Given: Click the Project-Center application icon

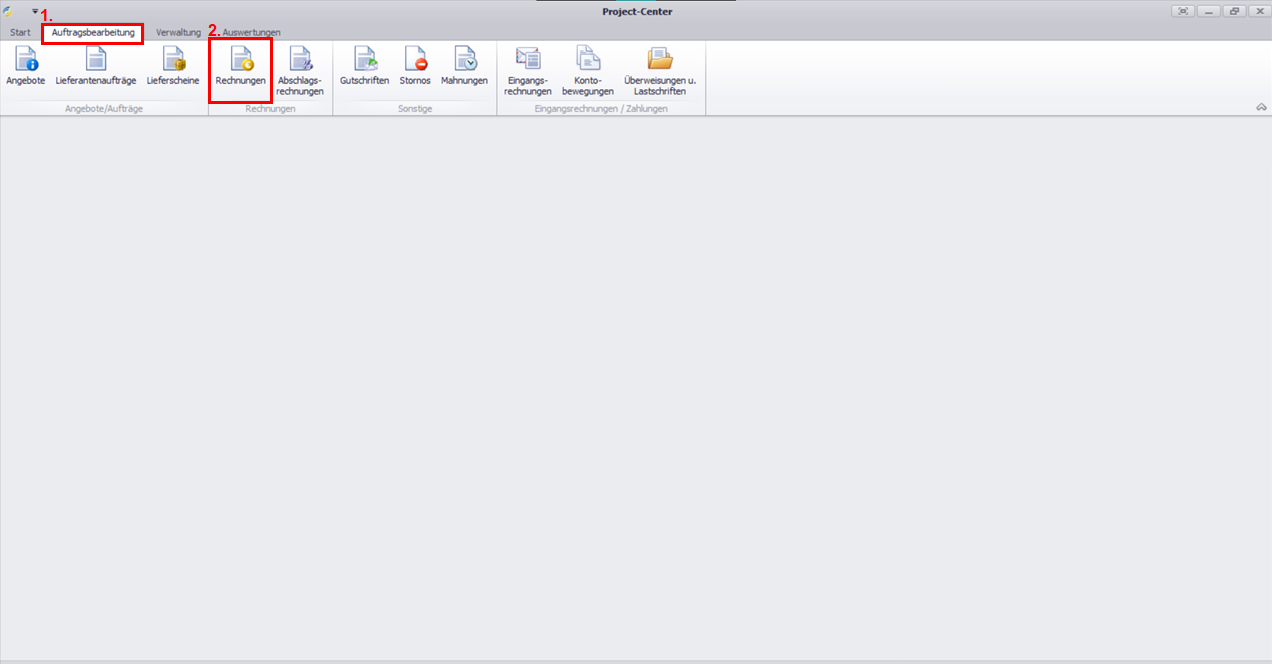Looking at the screenshot, I should point(9,12).
